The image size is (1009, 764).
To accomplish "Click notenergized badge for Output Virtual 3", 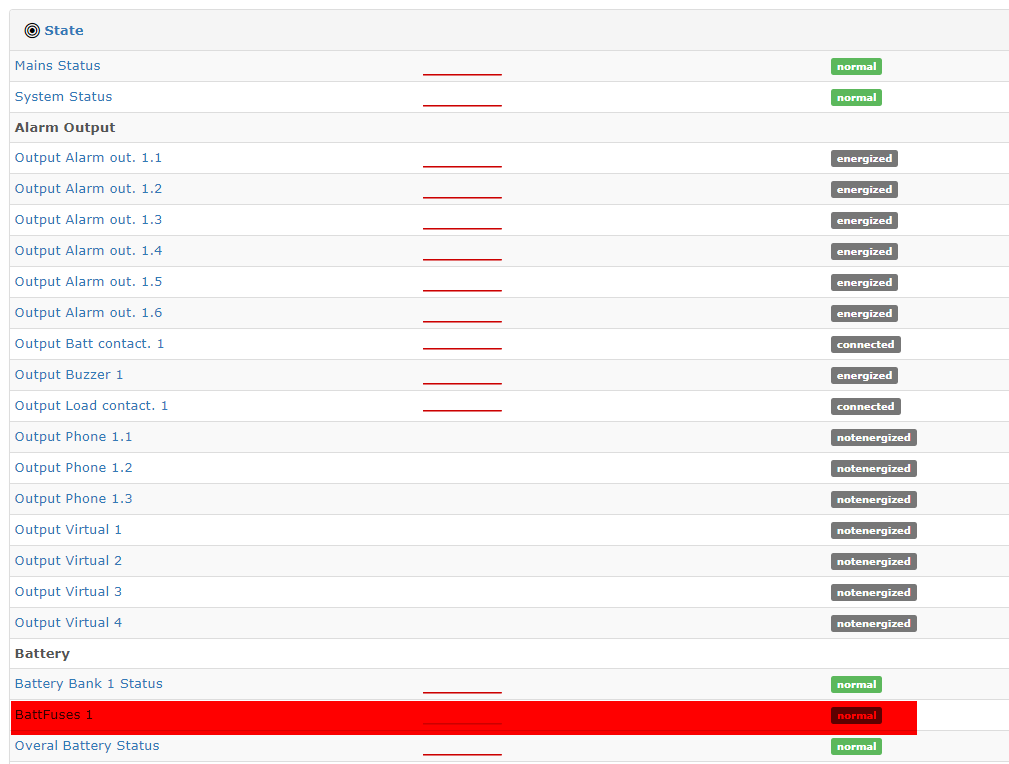I will pyautogui.click(x=873, y=592).
